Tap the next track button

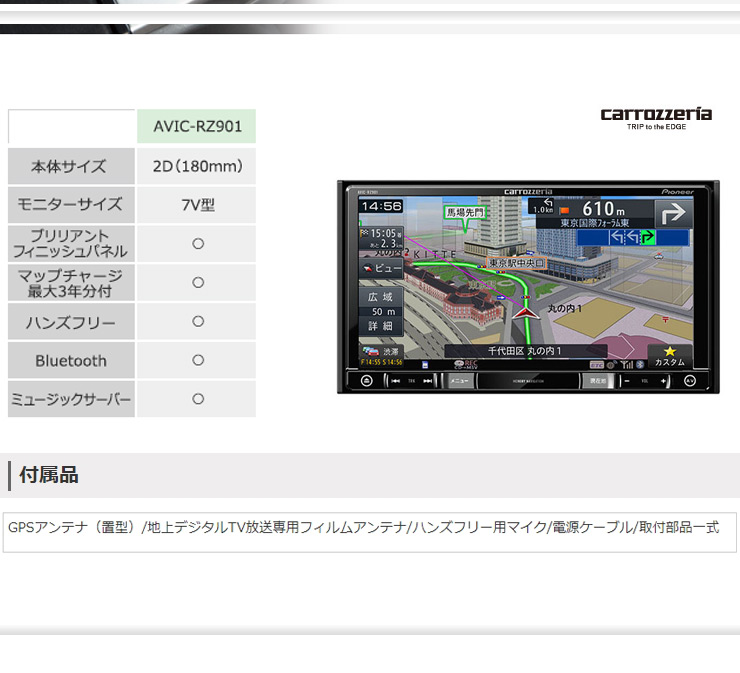428,381
